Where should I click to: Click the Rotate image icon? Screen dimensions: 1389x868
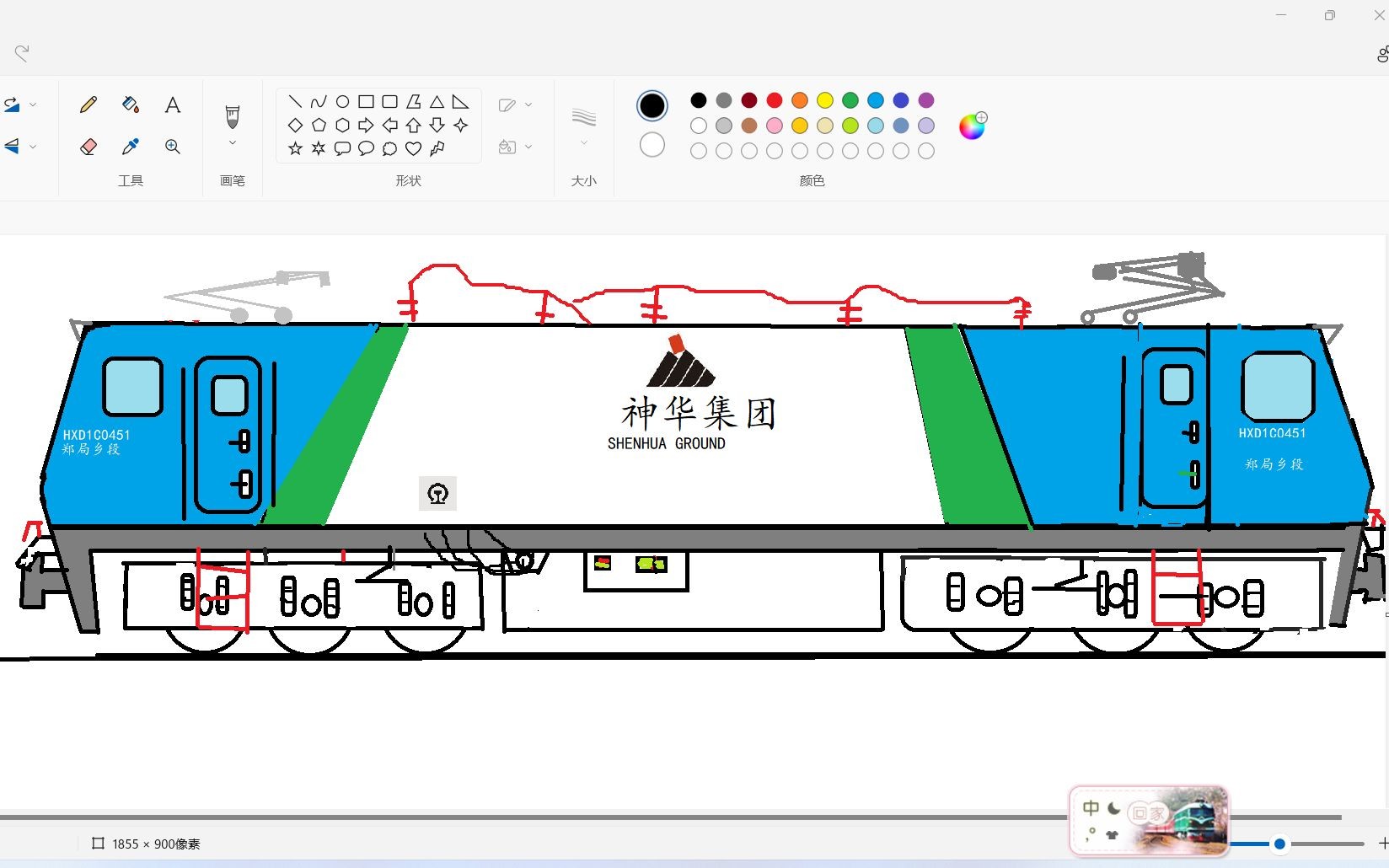coord(11,104)
